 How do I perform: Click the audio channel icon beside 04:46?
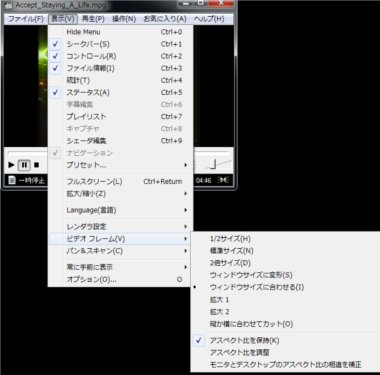pyautogui.click(x=223, y=180)
